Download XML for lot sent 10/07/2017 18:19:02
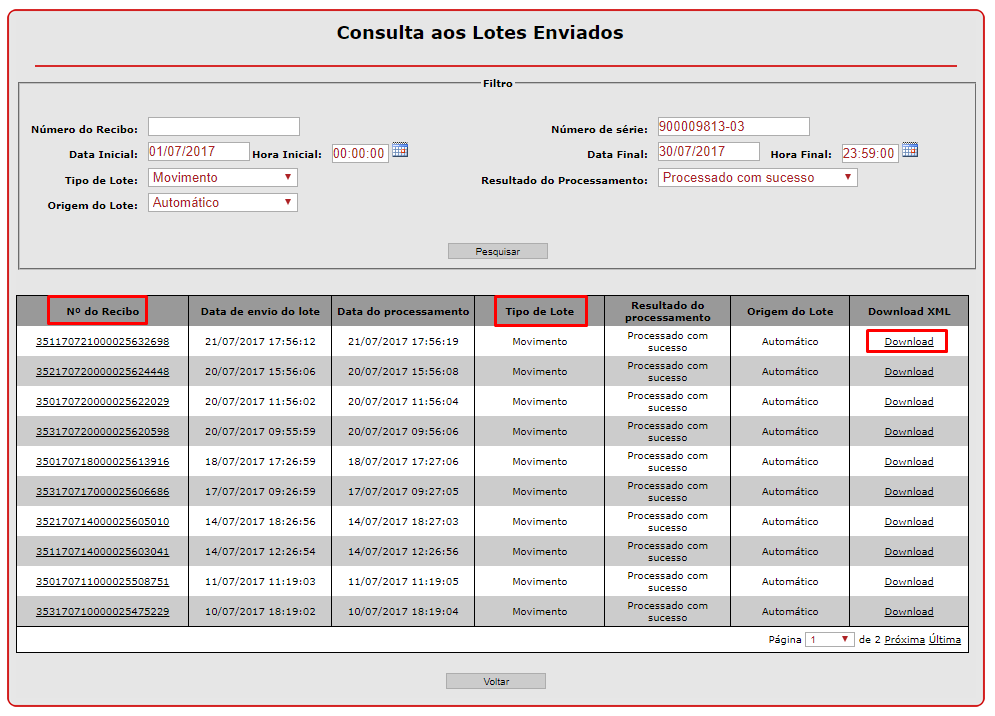This screenshot has height=716, width=995. pyautogui.click(x=909, y=612)
